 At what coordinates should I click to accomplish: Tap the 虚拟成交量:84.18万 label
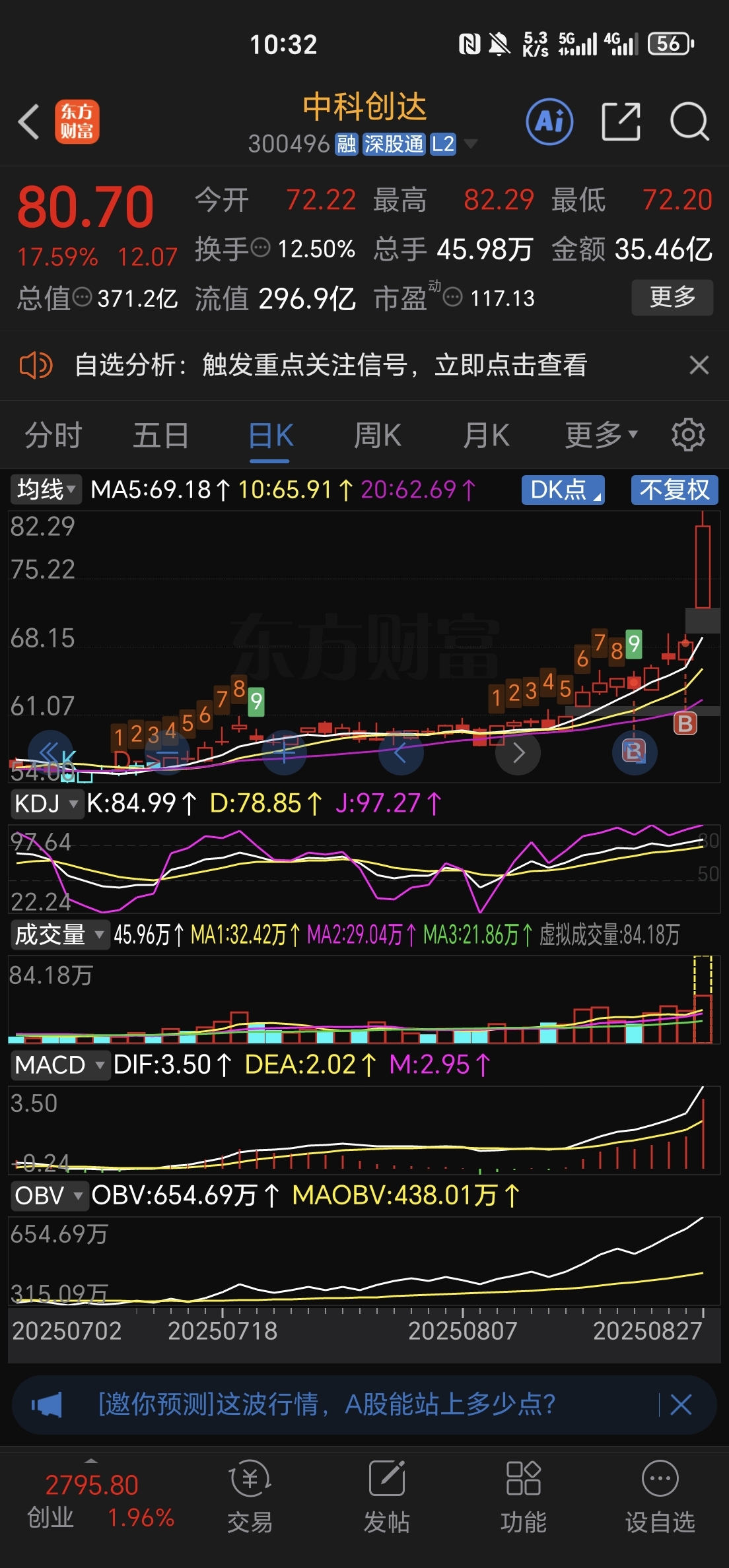609,934
